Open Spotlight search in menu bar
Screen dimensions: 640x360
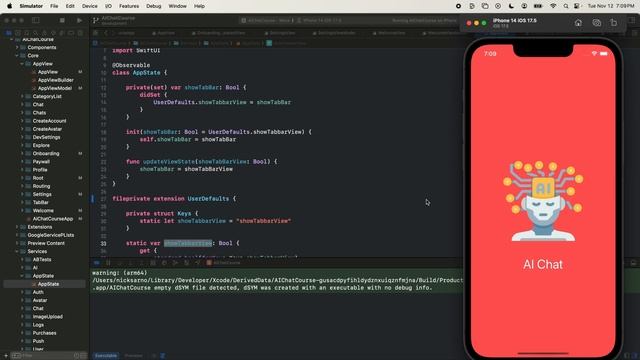[566, 6]
